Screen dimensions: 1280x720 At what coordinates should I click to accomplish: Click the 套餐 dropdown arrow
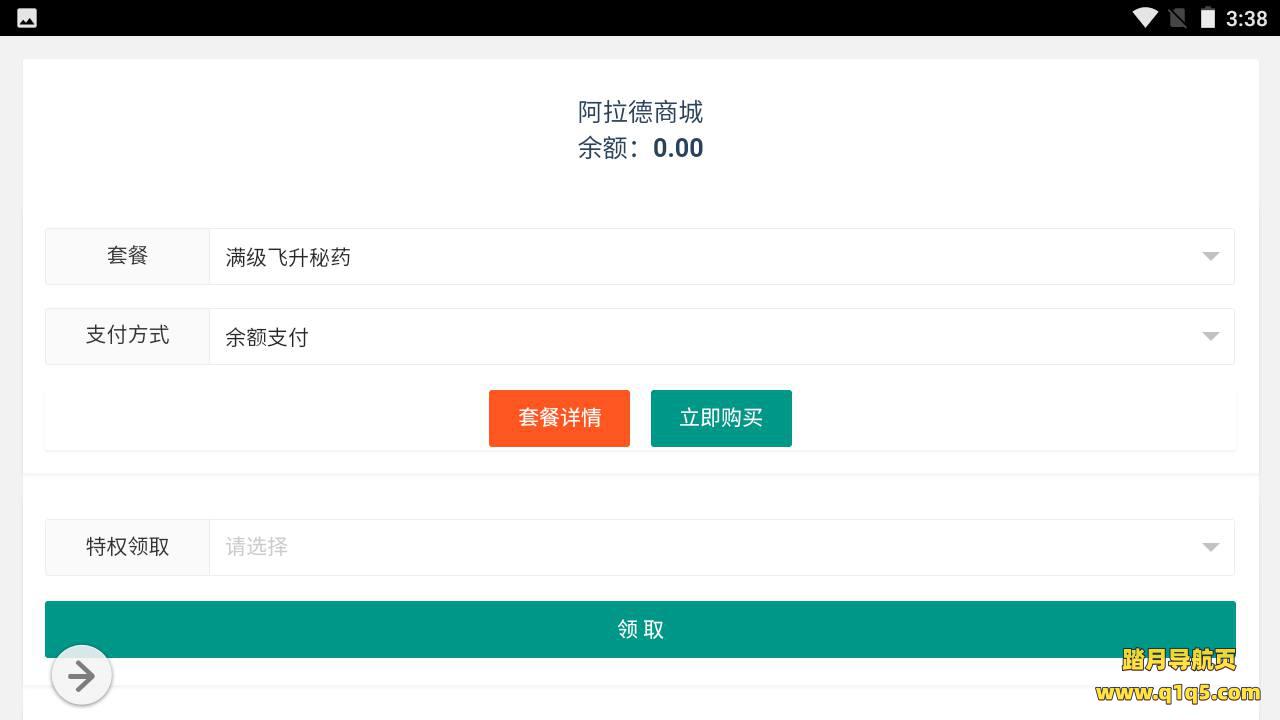pyautogui.click(x=1210, y=257)
